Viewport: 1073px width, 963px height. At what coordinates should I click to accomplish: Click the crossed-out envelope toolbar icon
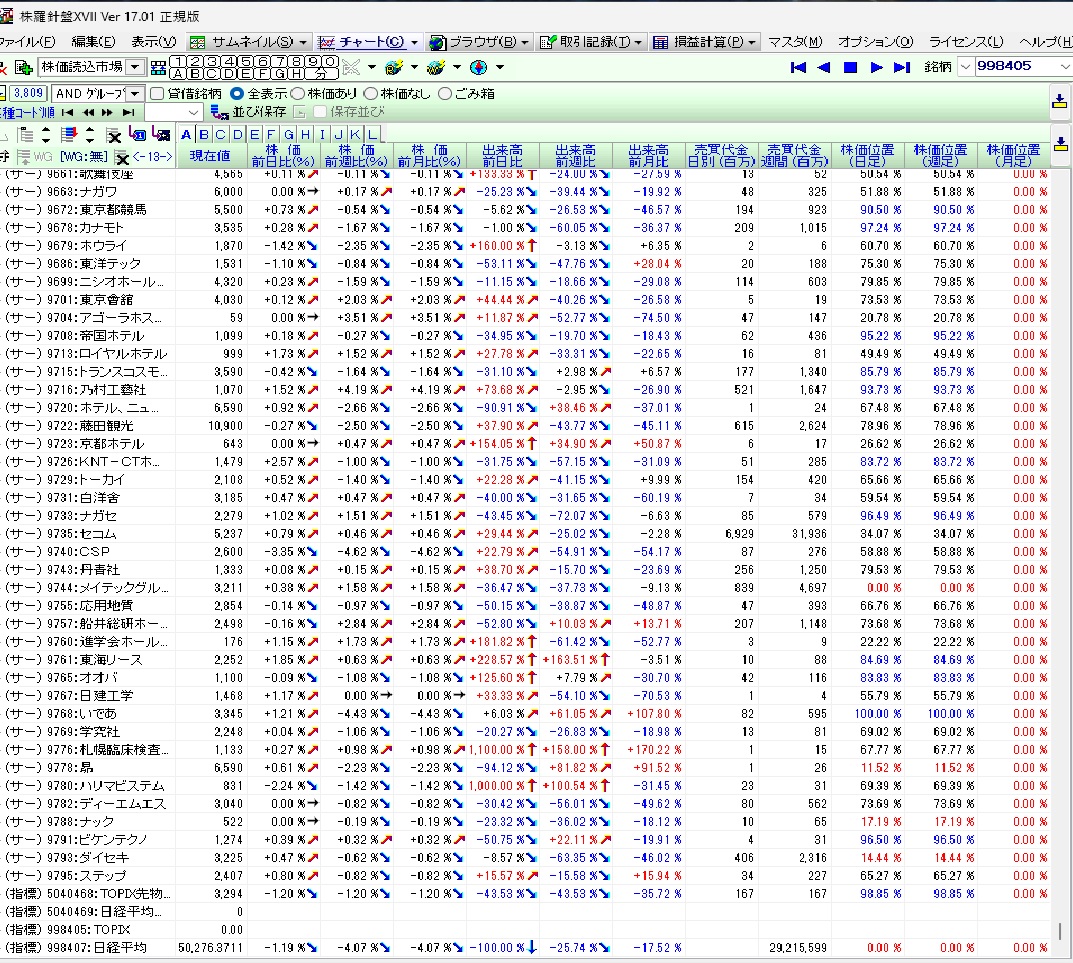351,67
